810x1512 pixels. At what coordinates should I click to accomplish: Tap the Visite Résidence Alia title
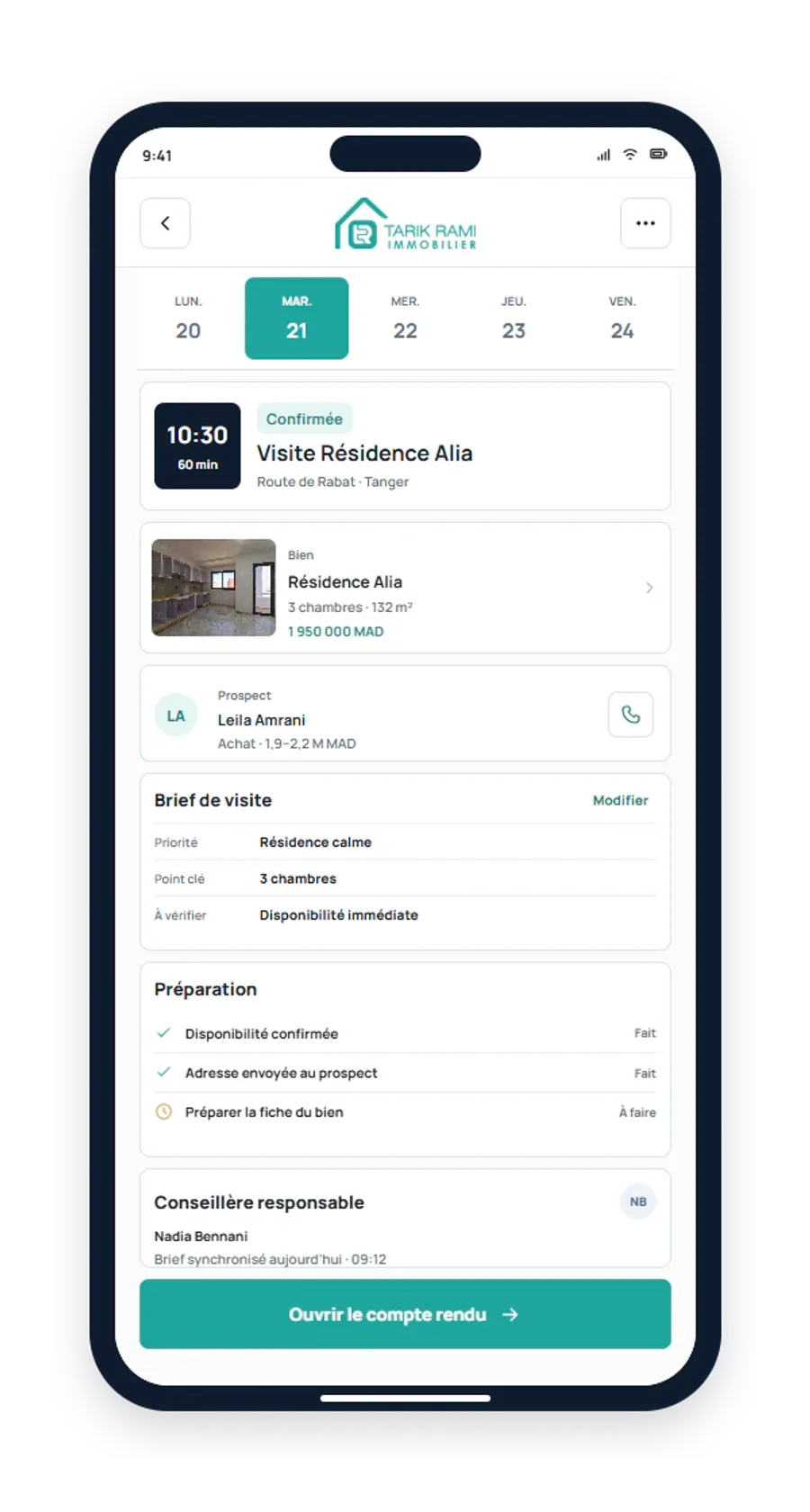pyautogui.click(x=364, y=453)
